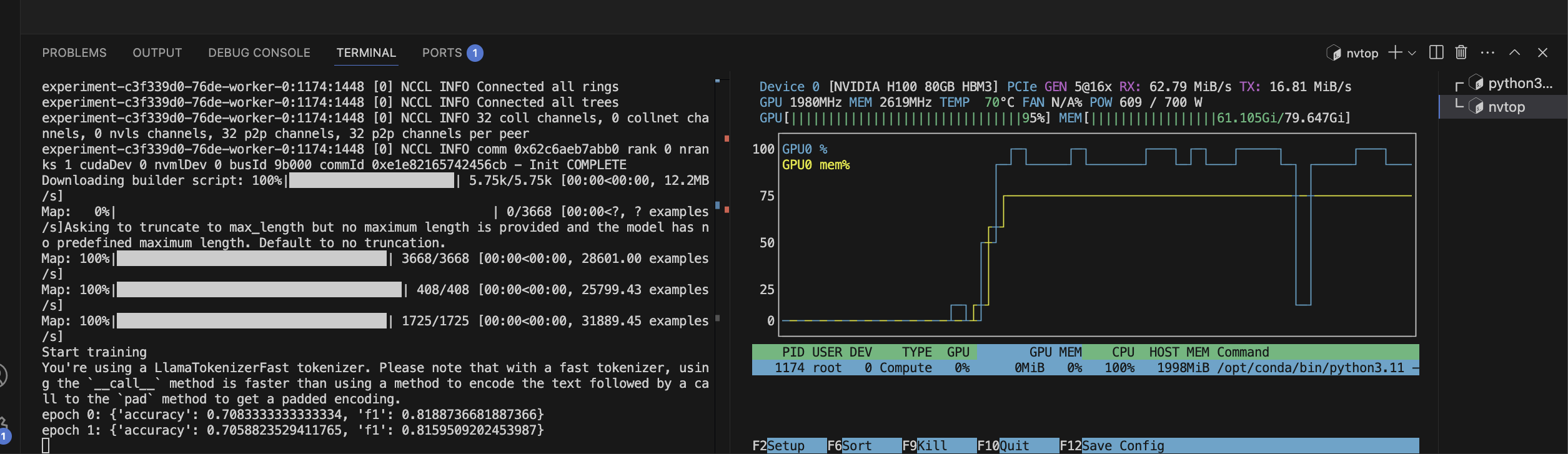Select process row PID 1174

[1086, 368]
